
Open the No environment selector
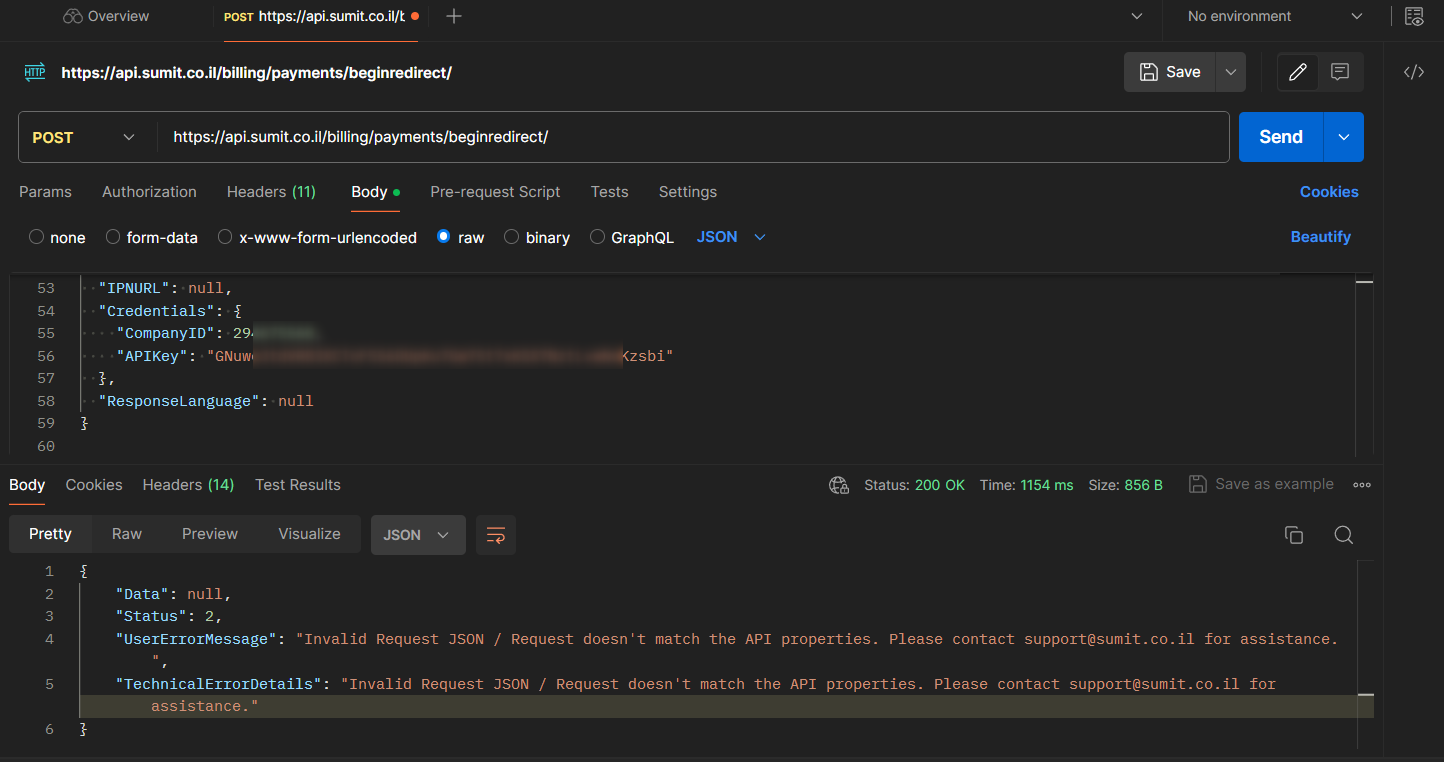coord(1275,16)
